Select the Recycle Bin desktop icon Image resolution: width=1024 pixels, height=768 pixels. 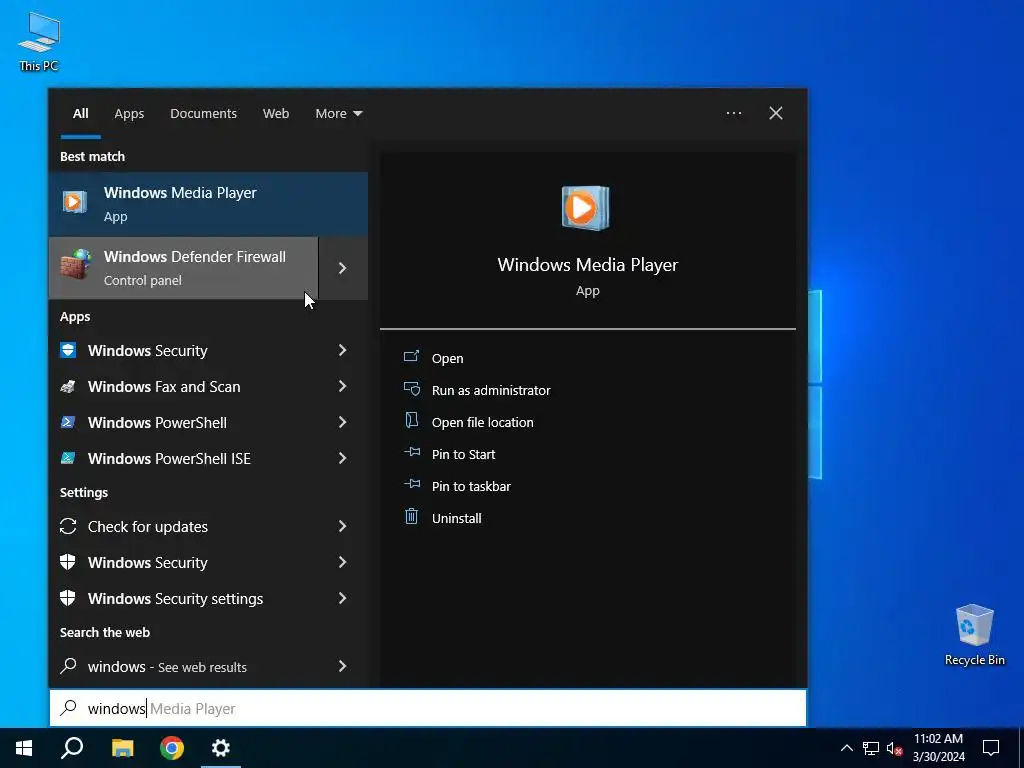point(974,635)
